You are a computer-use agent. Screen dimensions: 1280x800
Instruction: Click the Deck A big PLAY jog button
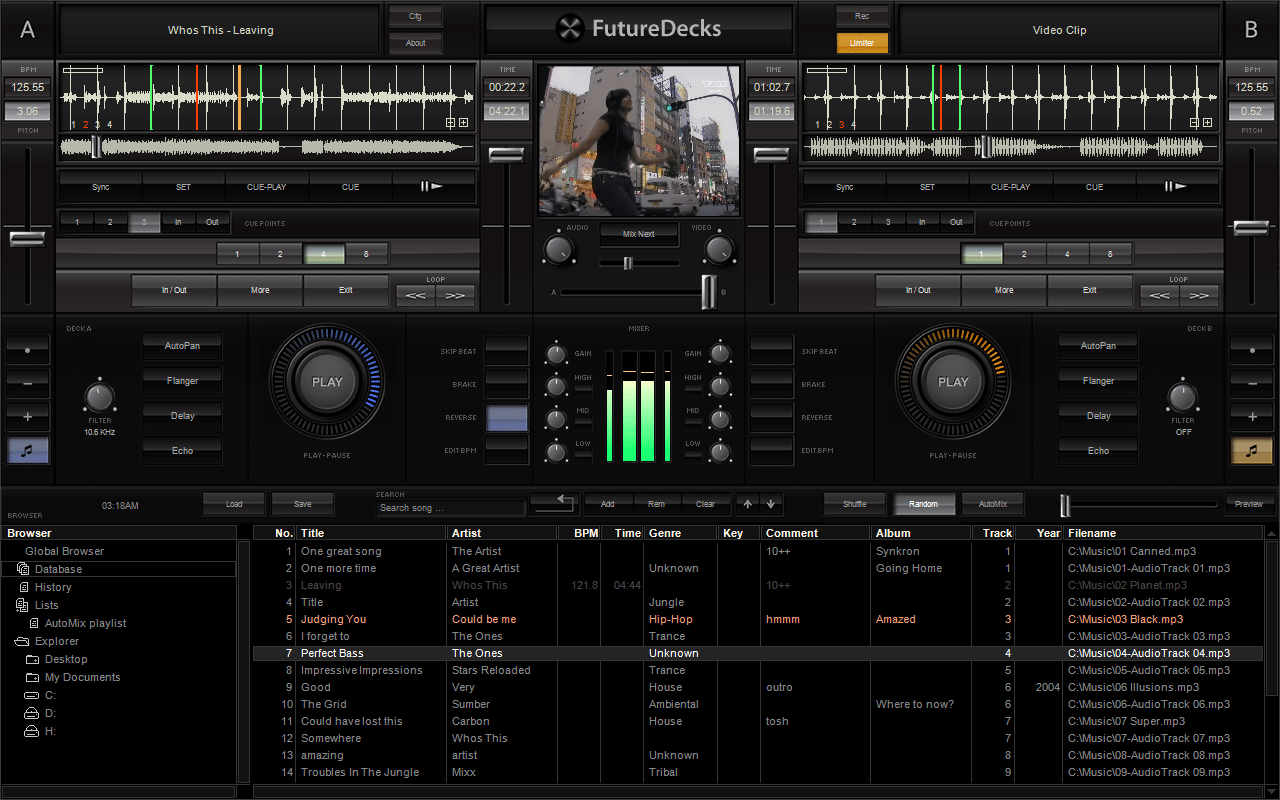click(327, 382)
